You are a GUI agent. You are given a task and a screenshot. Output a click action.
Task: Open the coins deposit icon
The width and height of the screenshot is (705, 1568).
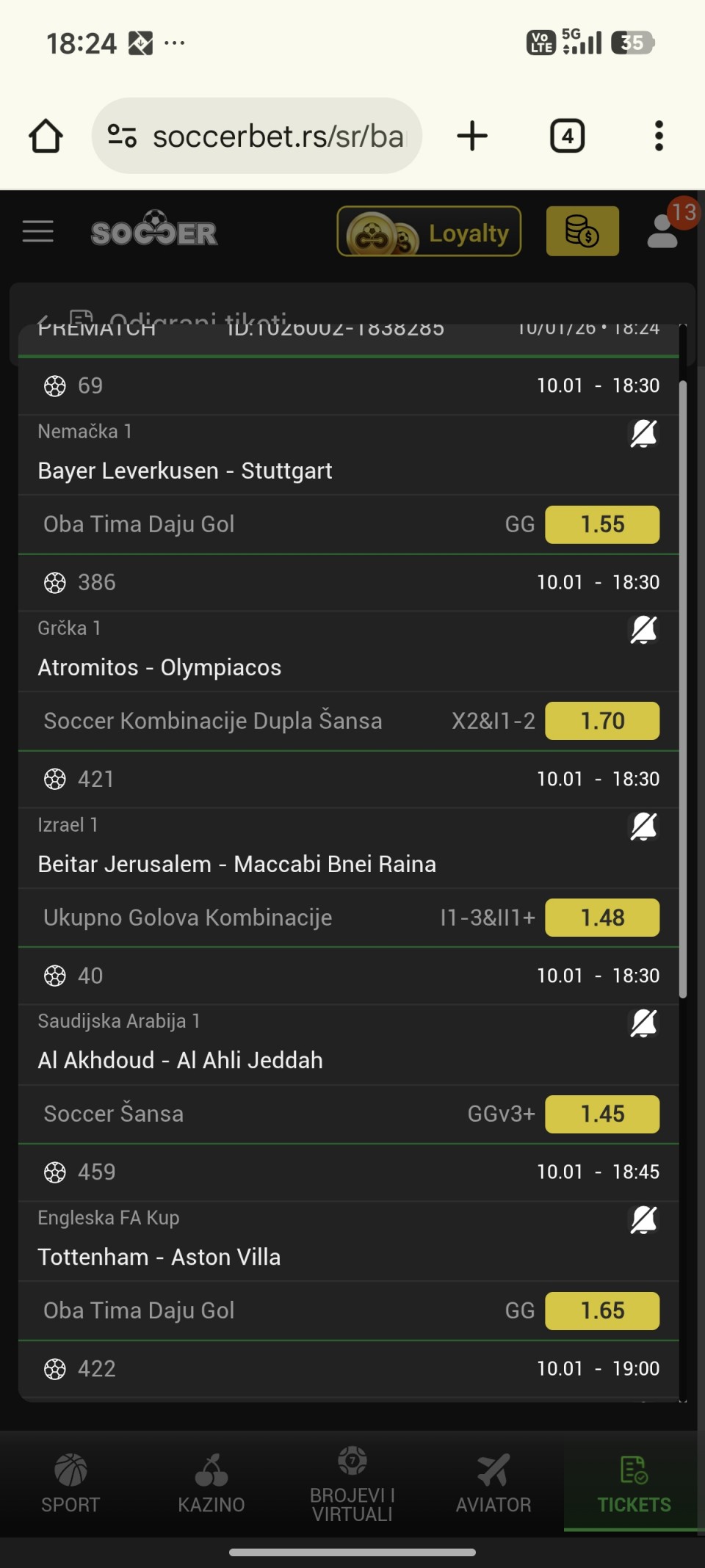point(582,231)
